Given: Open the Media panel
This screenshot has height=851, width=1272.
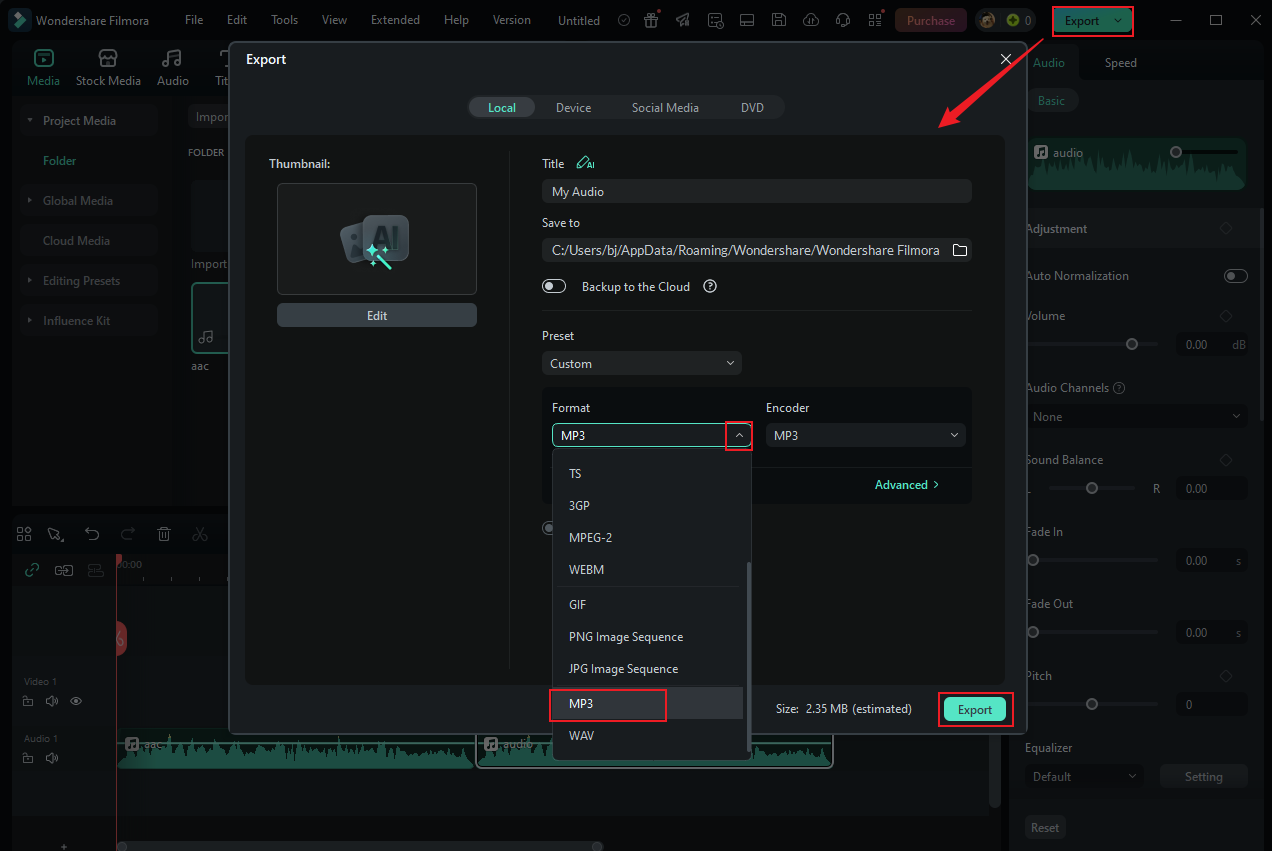Looking at the screenshot, I should pyautogui.click(x=43, y=66).
